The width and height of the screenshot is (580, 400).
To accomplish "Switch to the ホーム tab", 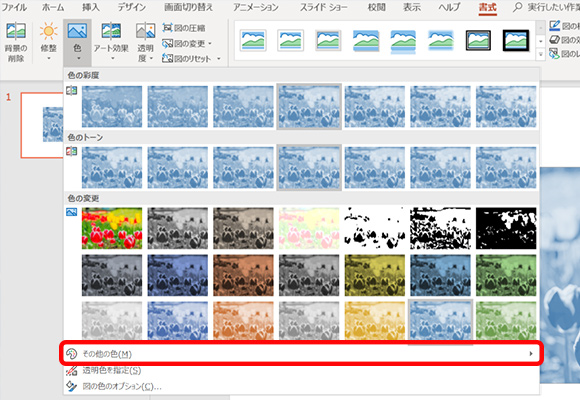I will pyautogui.click(x=53, y=7).
